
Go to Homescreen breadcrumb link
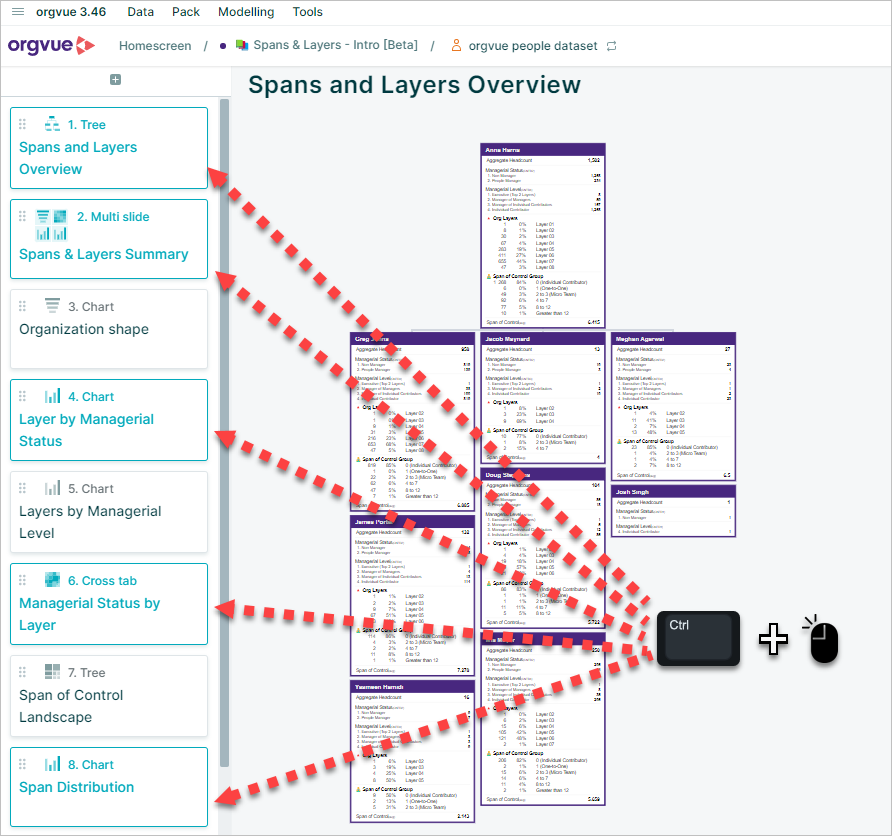point(155,46)
